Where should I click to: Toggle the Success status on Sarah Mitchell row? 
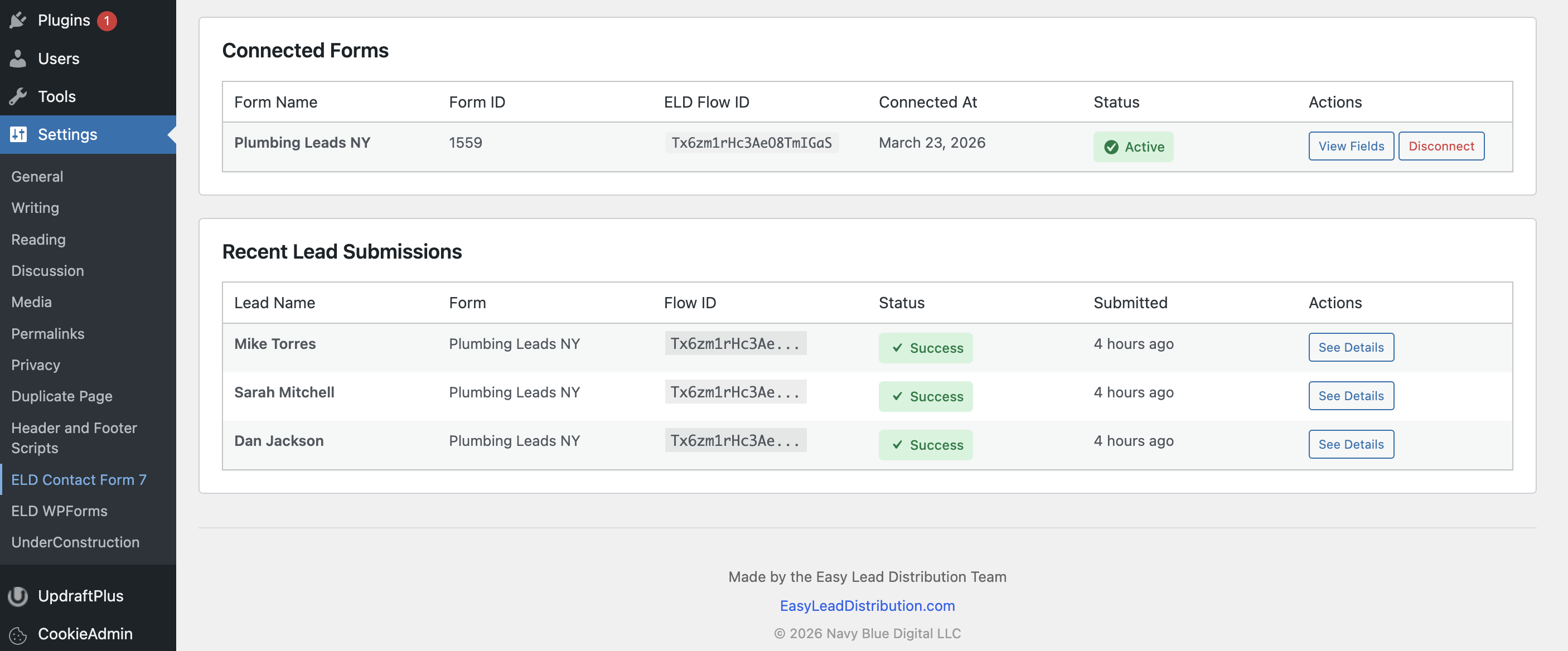[x=925, y=396]
